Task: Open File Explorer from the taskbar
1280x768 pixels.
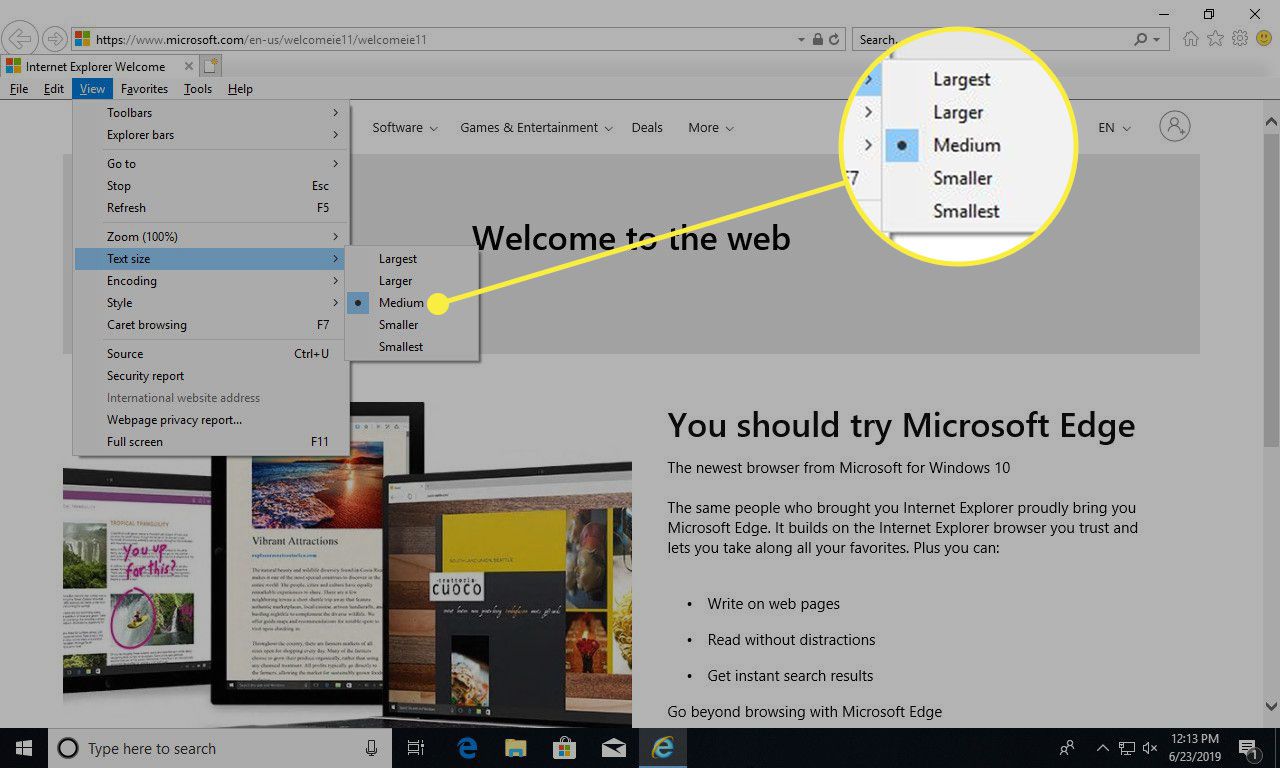Action: pyautogui.click(x=515, y=748)
